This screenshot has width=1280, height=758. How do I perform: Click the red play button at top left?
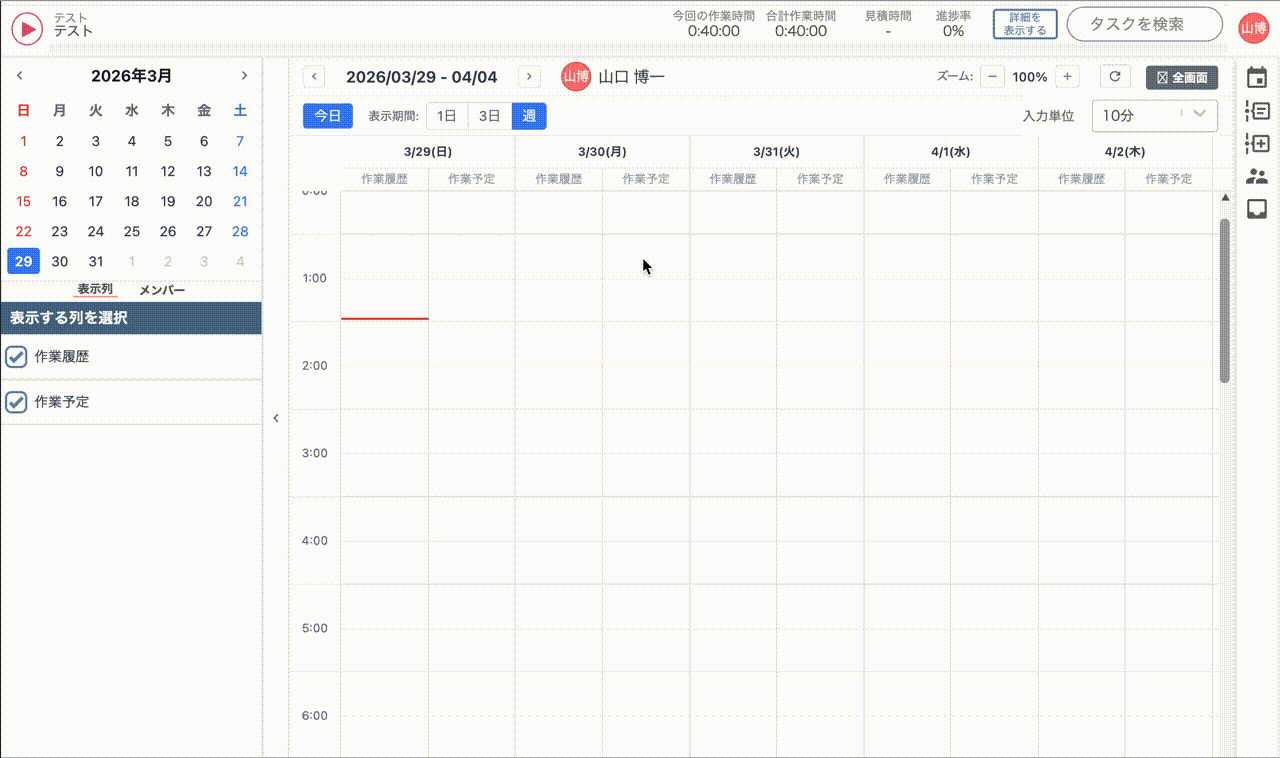click(x=26, y=28)
